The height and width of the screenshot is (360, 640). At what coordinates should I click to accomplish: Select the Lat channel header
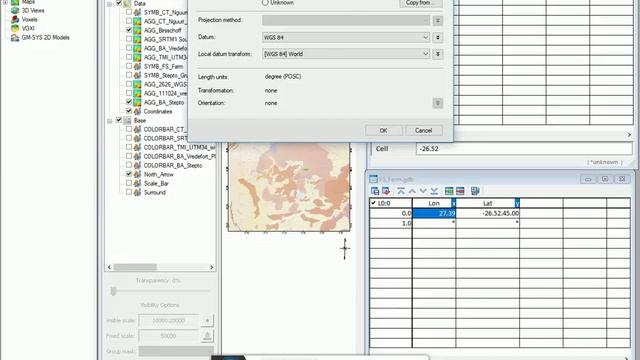tap(487, 203)
